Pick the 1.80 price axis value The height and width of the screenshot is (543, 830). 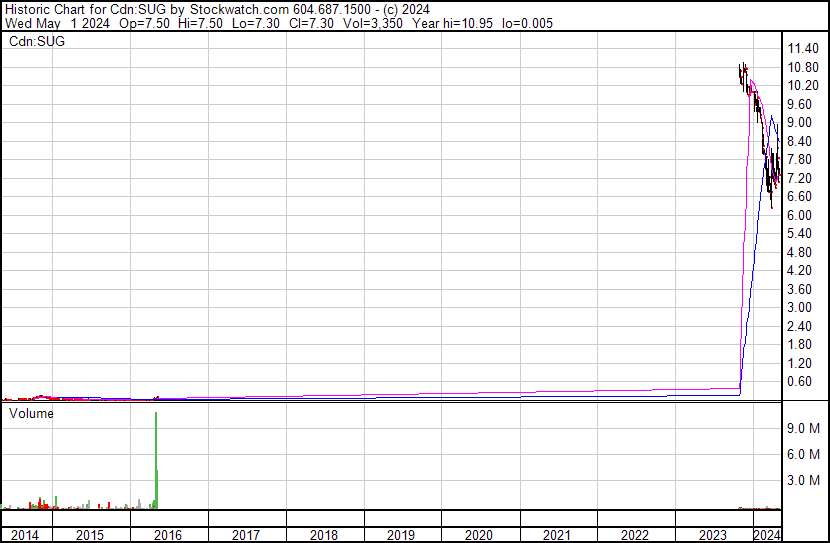tap(799, 345)
